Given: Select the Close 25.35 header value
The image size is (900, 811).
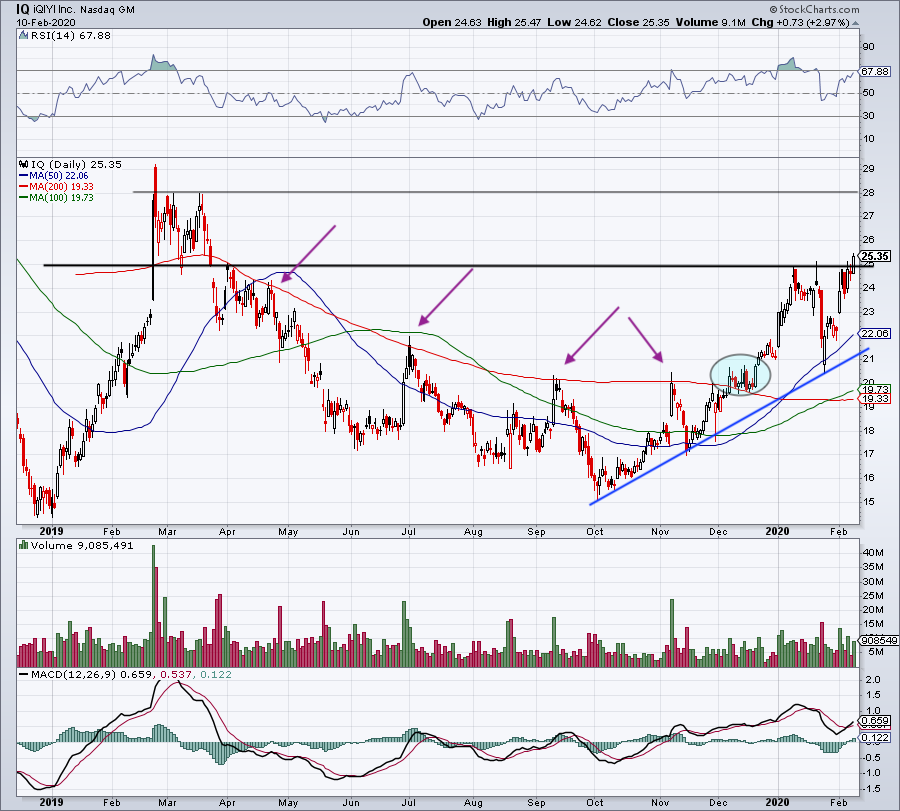Looking at the screenshot, I should (x=638, y=23).
